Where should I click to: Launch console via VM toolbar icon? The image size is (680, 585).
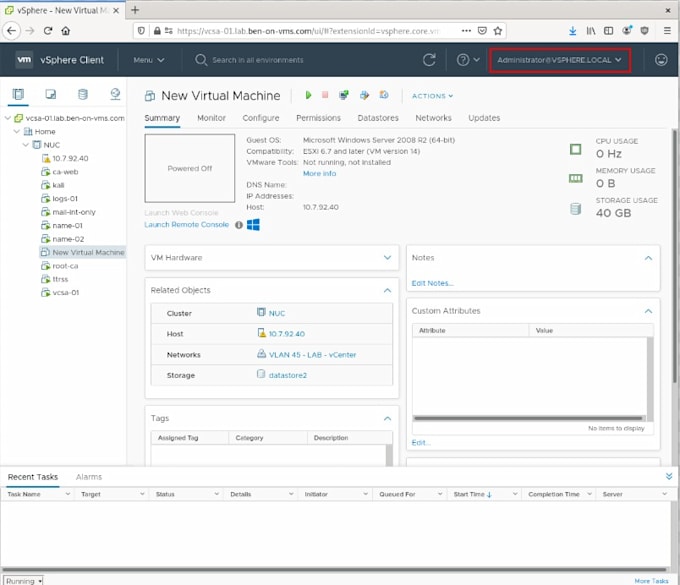click(344, 95)
